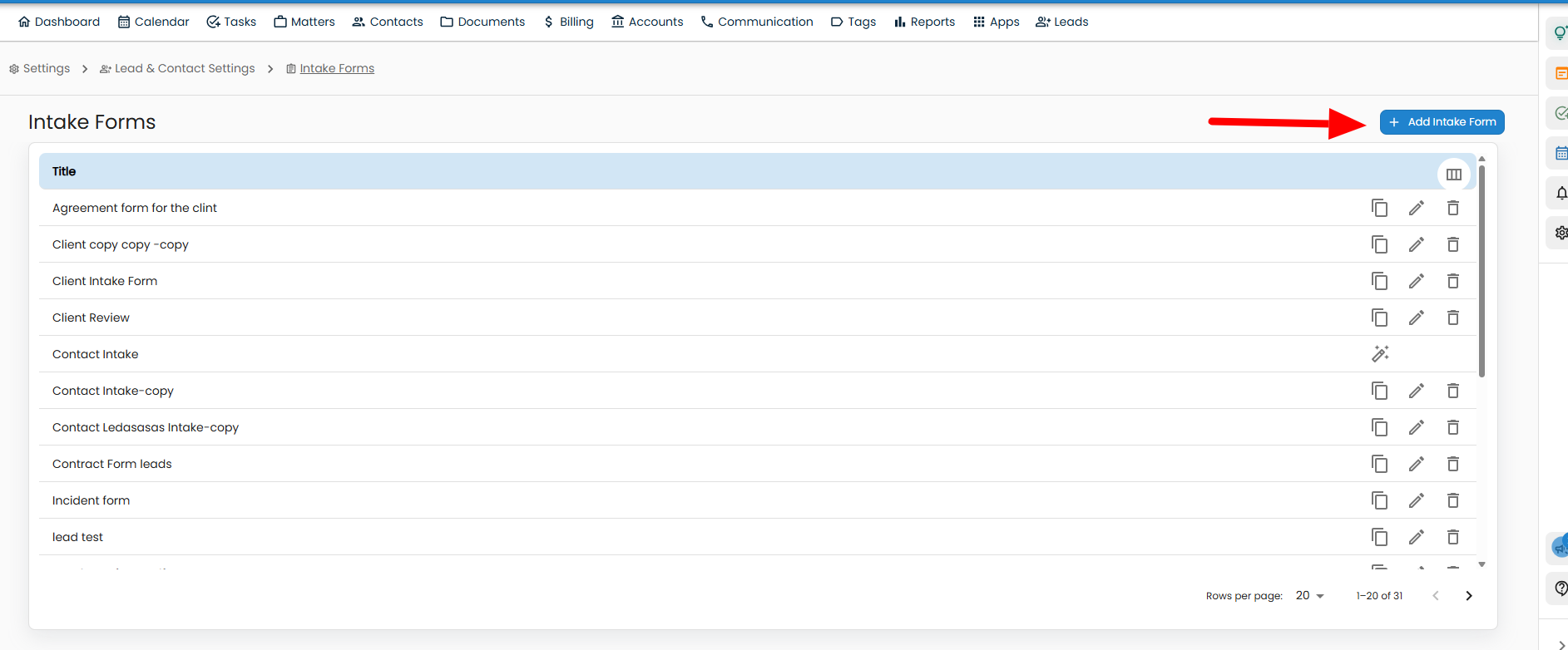
Task: Open notifications bell in right sidebar
Action: click(x=1561, y=193)
